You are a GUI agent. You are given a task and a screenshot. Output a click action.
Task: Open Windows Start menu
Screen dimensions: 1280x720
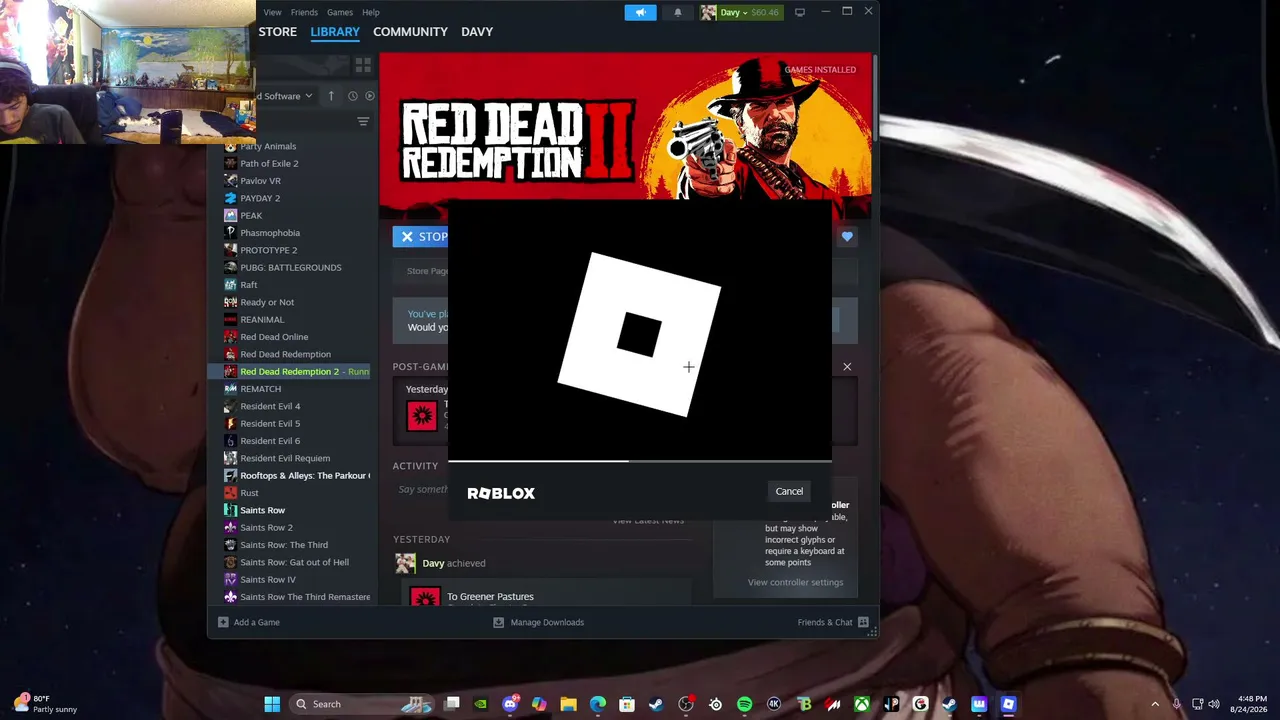pos(272,704)
